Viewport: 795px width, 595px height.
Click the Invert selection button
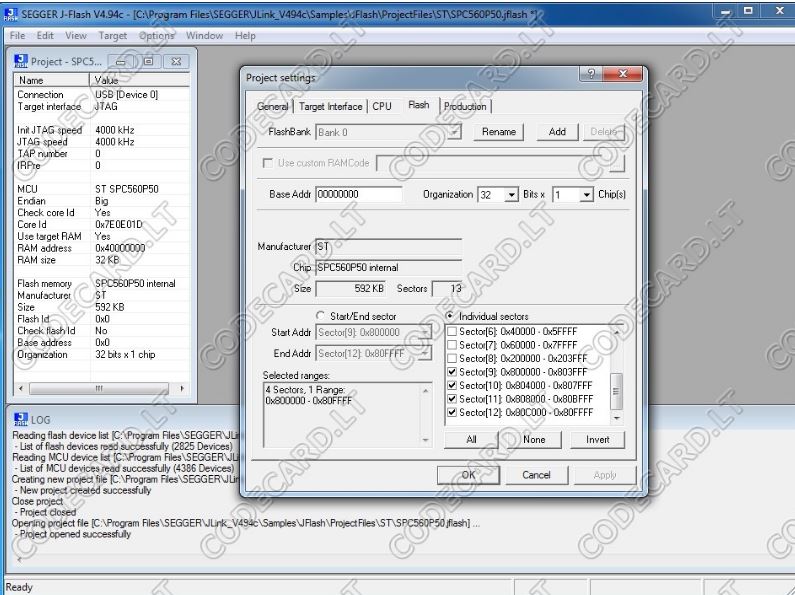point(597,439)
